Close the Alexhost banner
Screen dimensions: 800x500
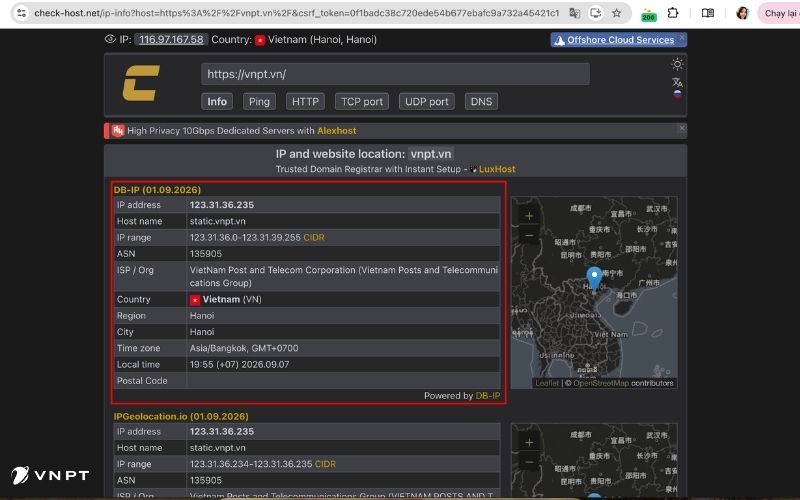pyautogui.click(x=682, y=128)
